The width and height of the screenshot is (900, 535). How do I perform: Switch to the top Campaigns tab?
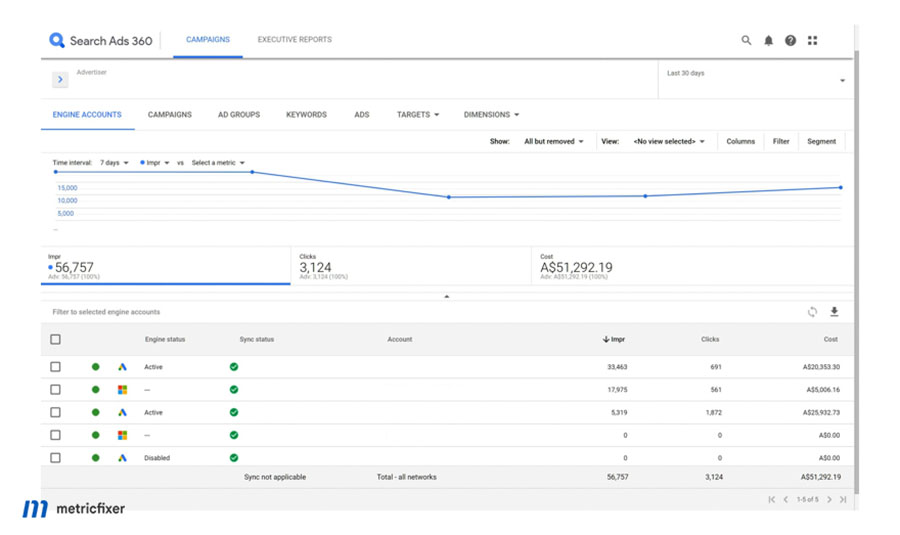[208, 40]
